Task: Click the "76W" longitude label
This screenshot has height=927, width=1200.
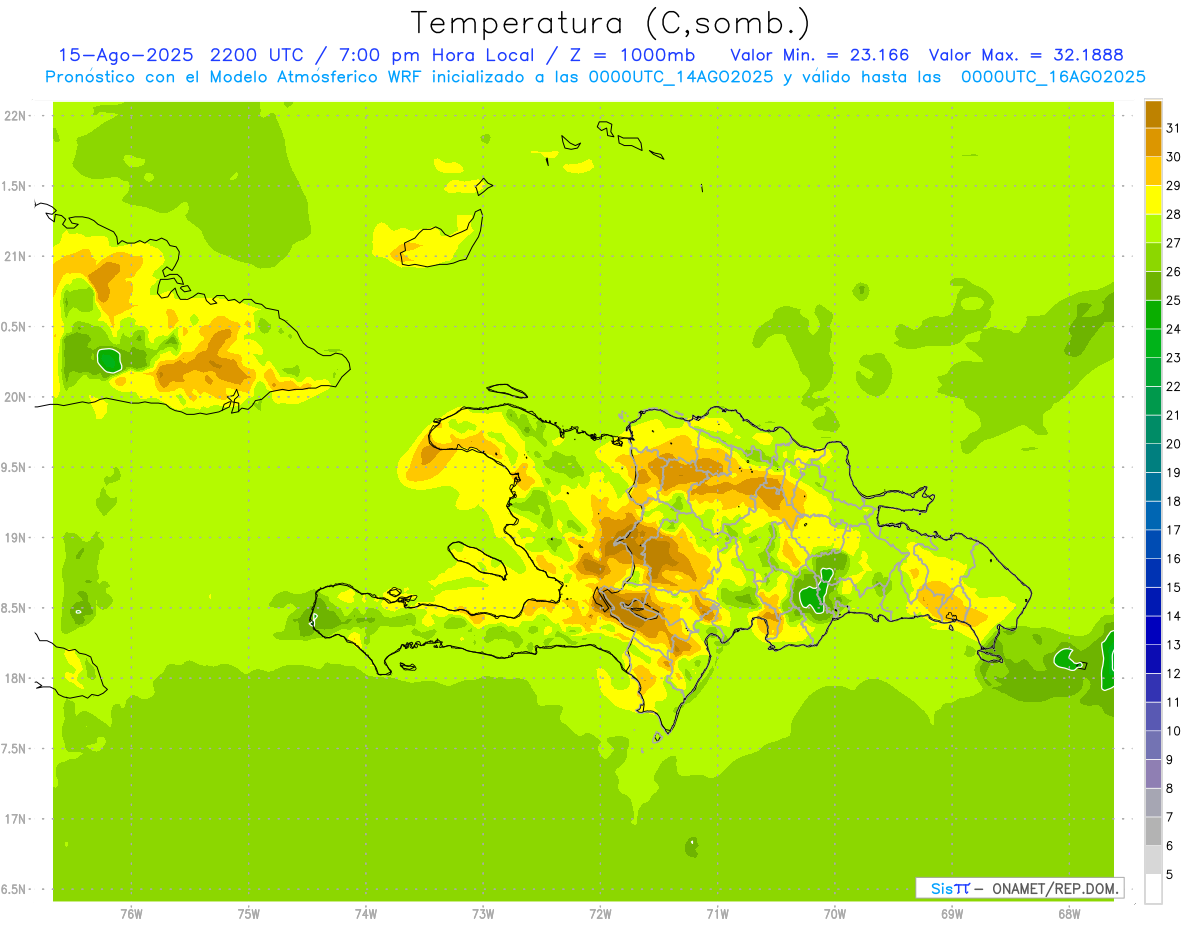Action: [131, 914]
